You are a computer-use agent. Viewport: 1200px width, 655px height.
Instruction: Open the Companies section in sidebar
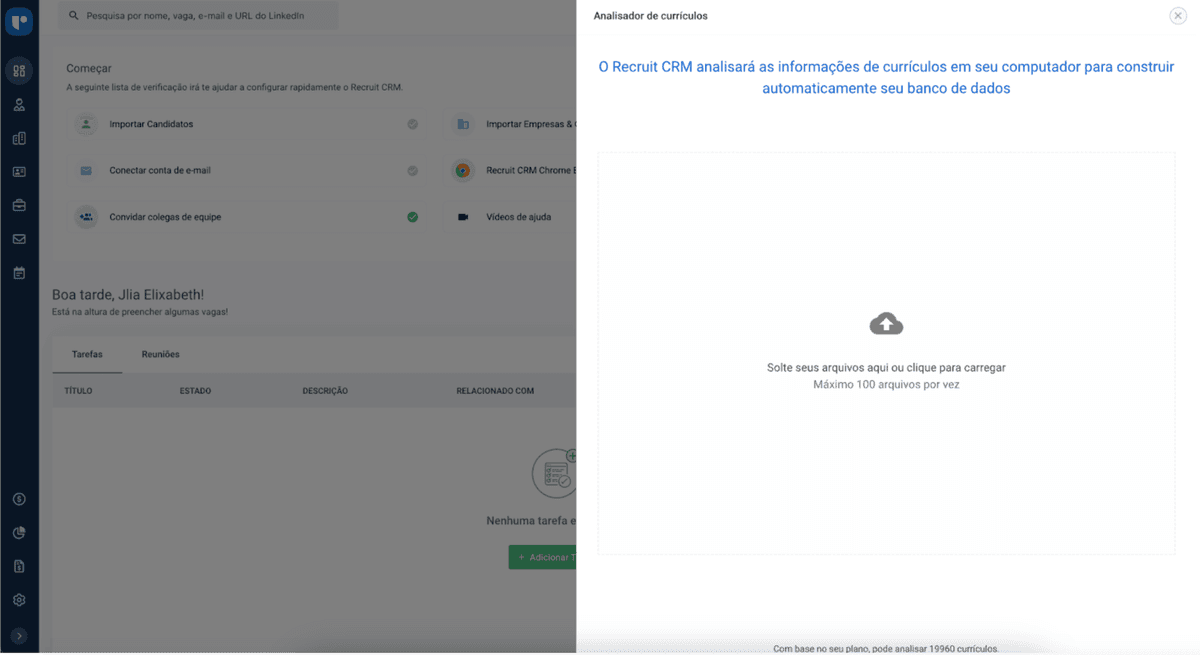(19, 138)
